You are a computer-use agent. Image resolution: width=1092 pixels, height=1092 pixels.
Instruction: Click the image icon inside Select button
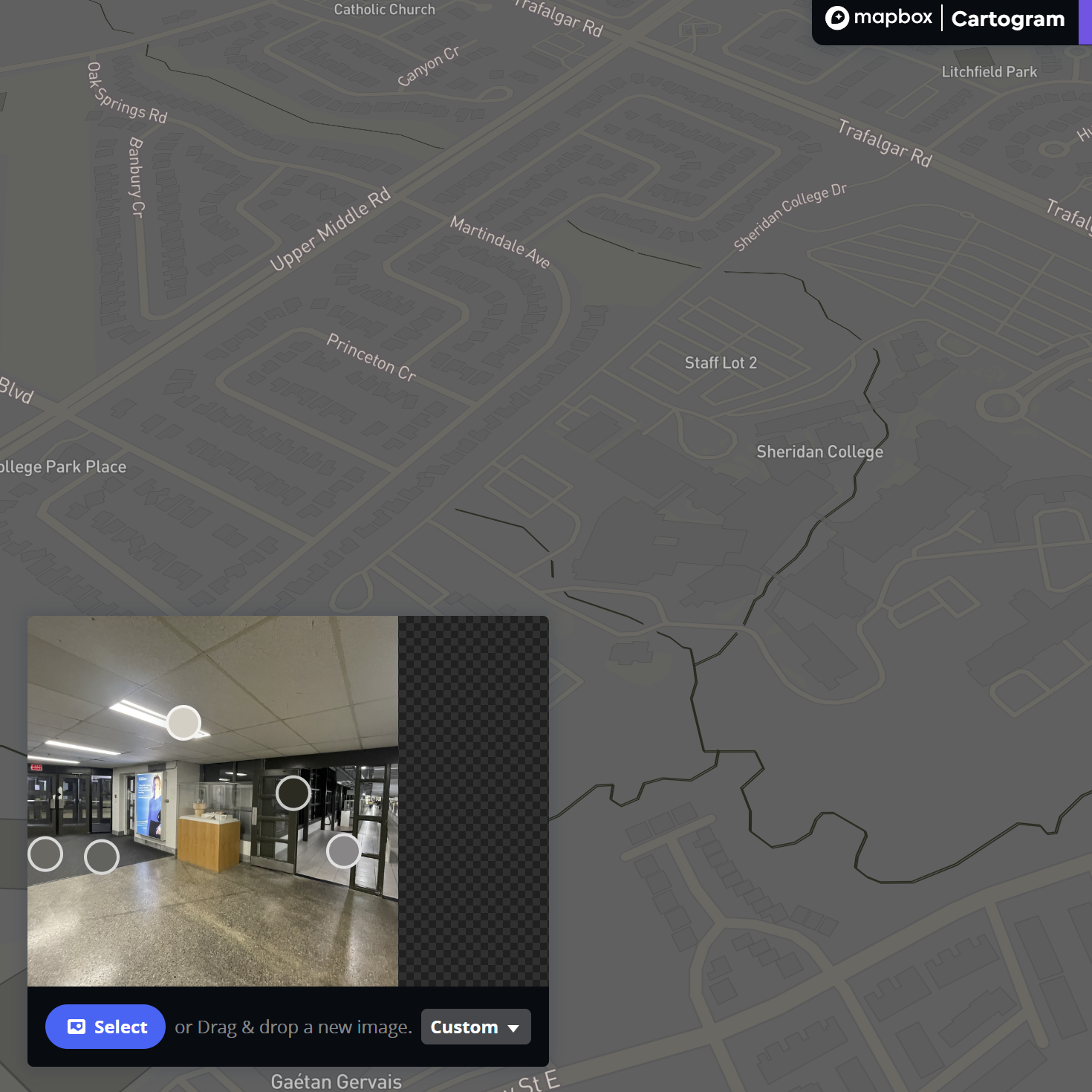[x=77, y=1027]
